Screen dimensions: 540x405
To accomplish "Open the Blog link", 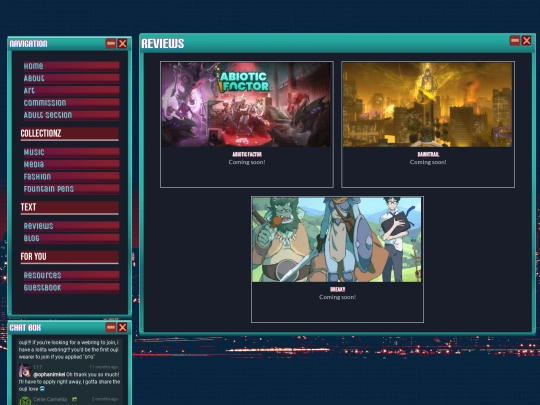I will click(71, 238).
